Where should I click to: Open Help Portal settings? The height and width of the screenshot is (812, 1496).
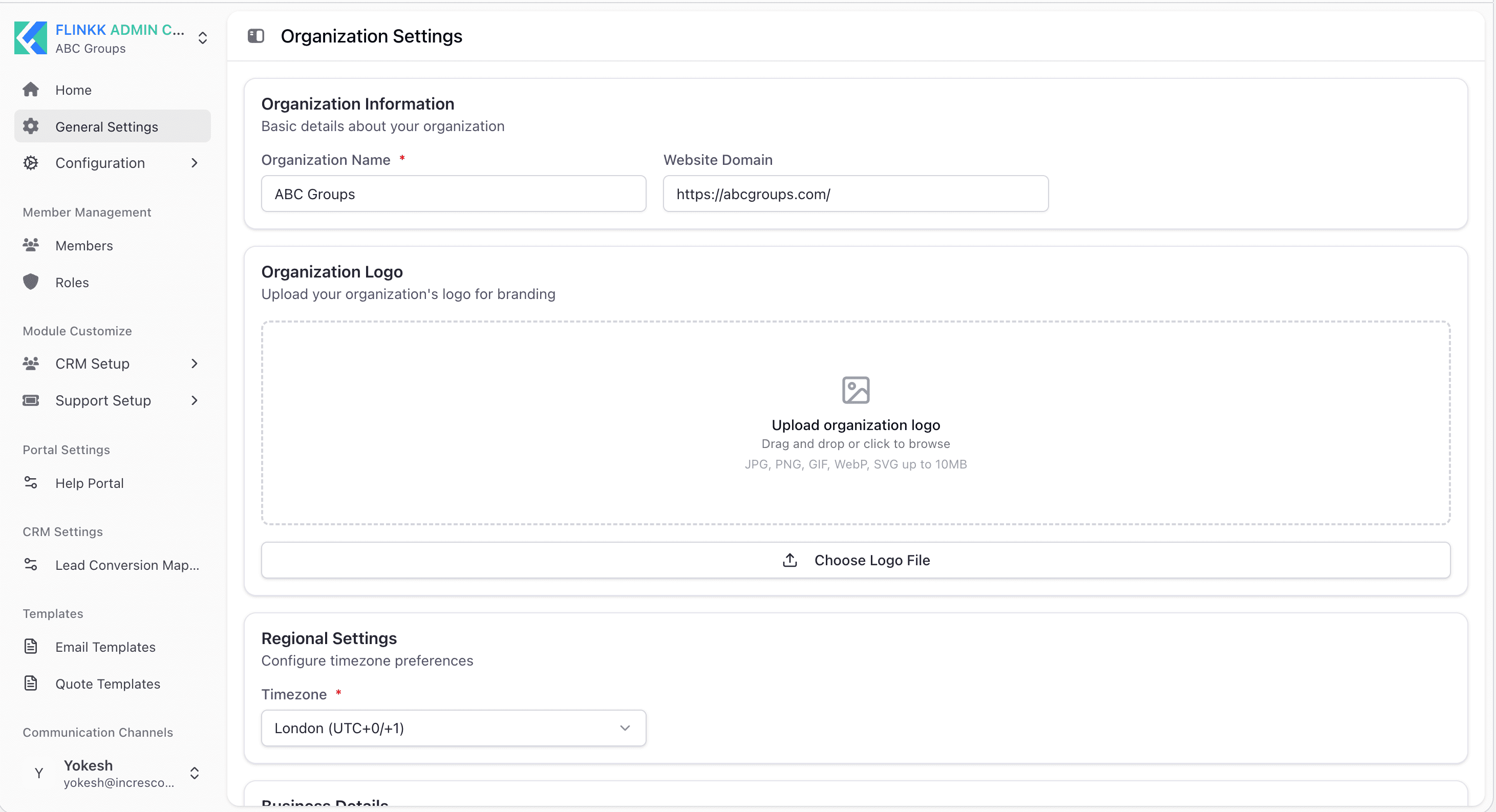[x=113, y=483]
